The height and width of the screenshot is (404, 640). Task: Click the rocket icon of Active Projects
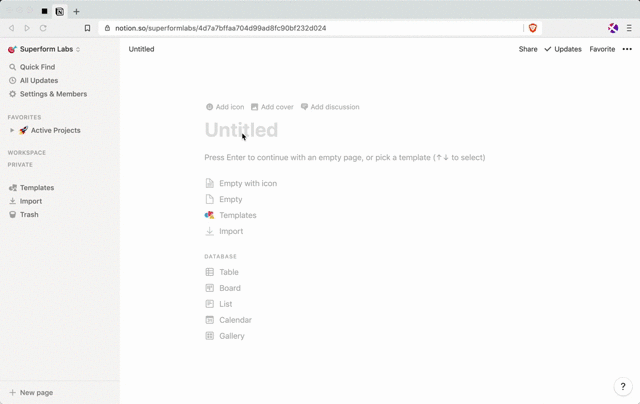[24, 130]
